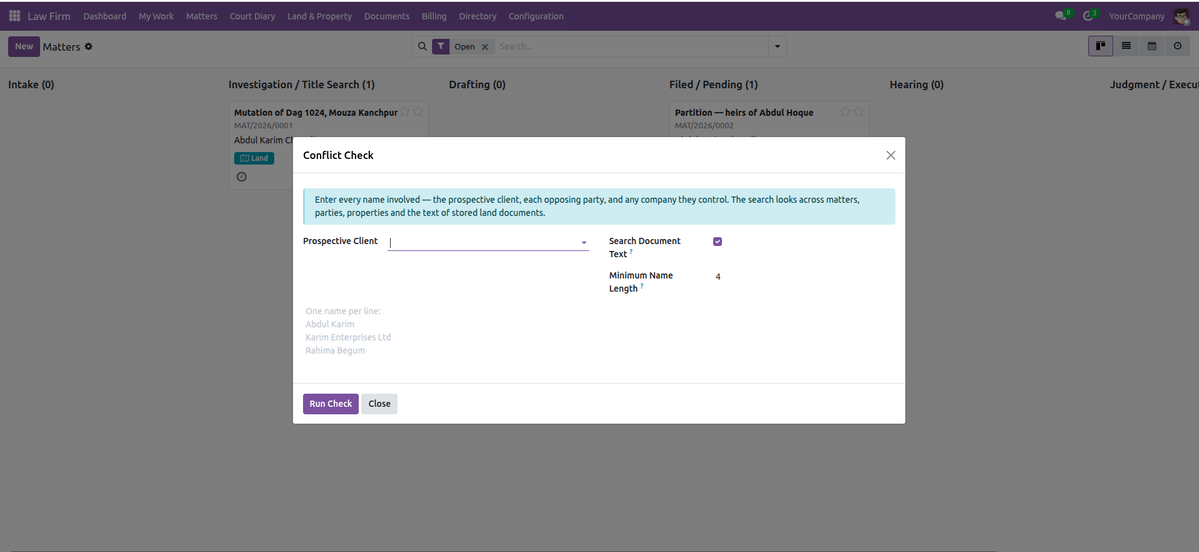The height and width of the screenshot is (552, 1199).
Task: Open the Mutation of Dag 1024 card title
Action: 316,112
